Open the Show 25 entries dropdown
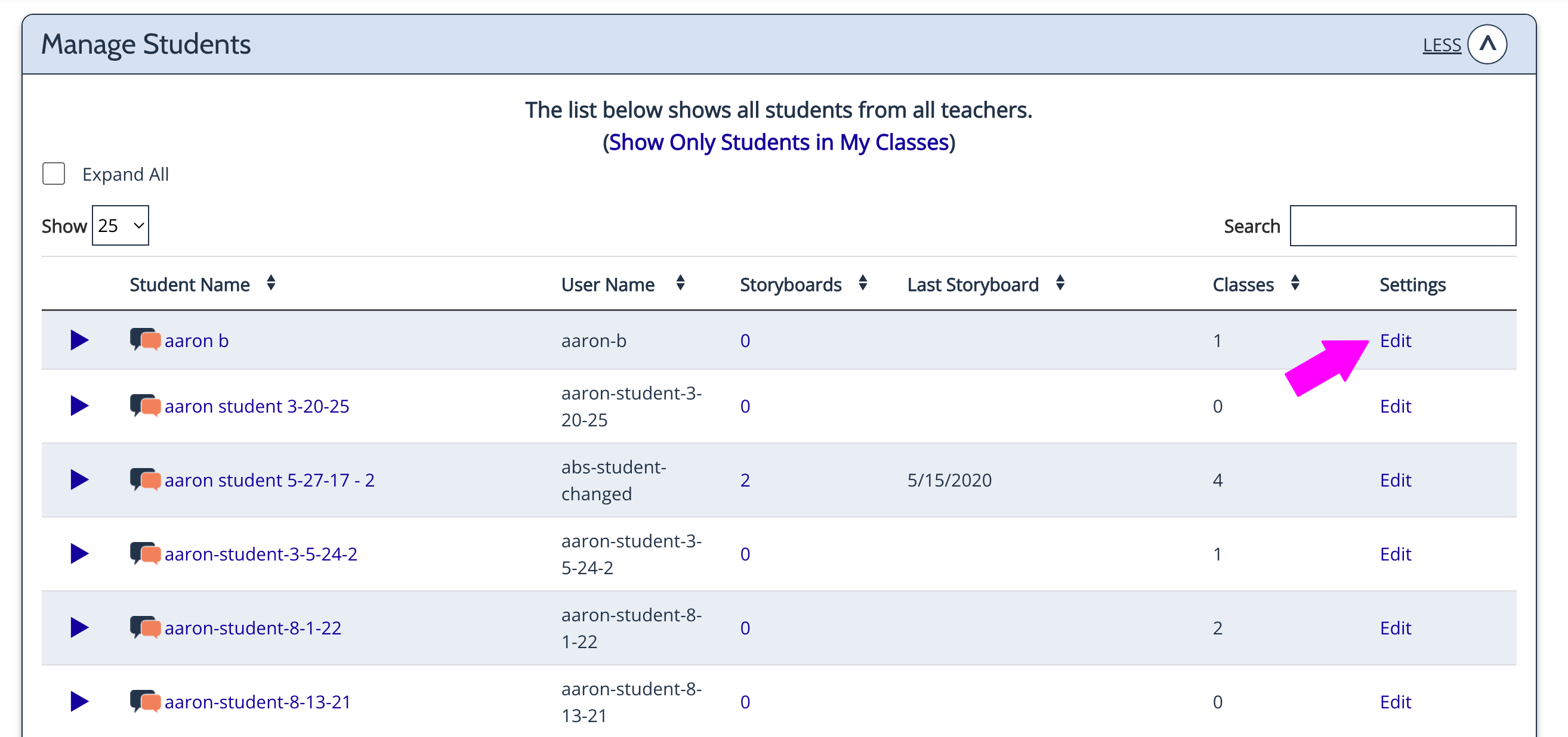The height and width of the screenshot is (737, 1568). (120, 225)
